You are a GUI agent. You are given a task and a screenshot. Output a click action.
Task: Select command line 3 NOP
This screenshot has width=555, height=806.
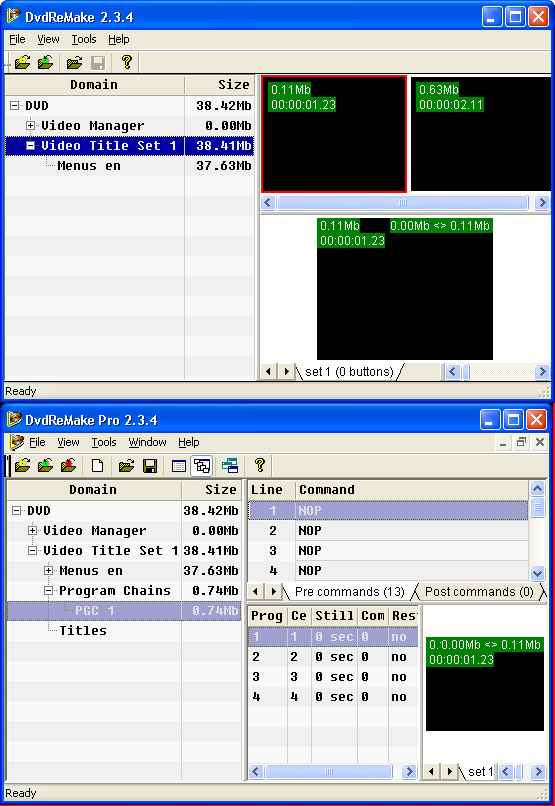[388, 551]
